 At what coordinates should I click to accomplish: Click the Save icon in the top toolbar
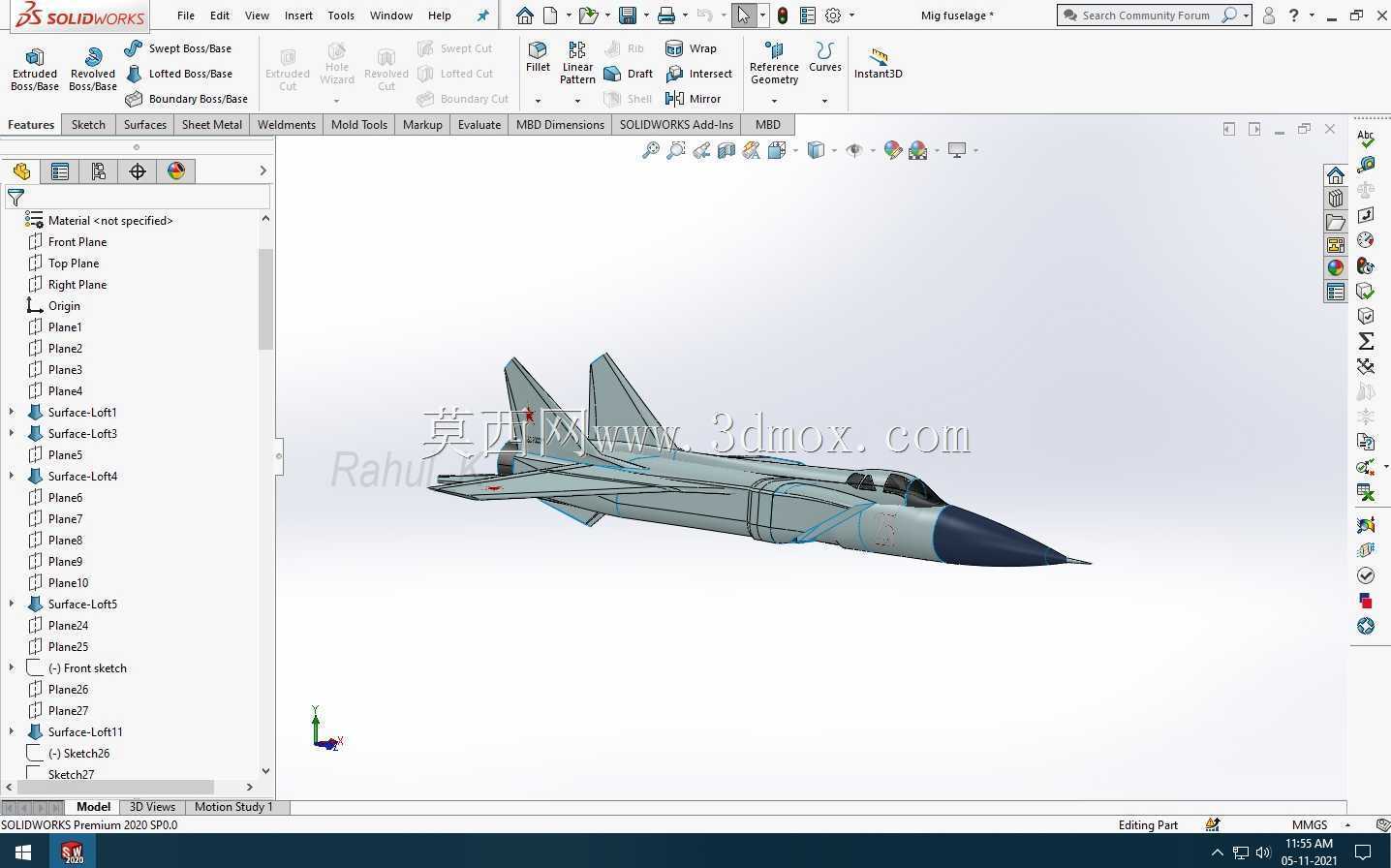[628, 15]
